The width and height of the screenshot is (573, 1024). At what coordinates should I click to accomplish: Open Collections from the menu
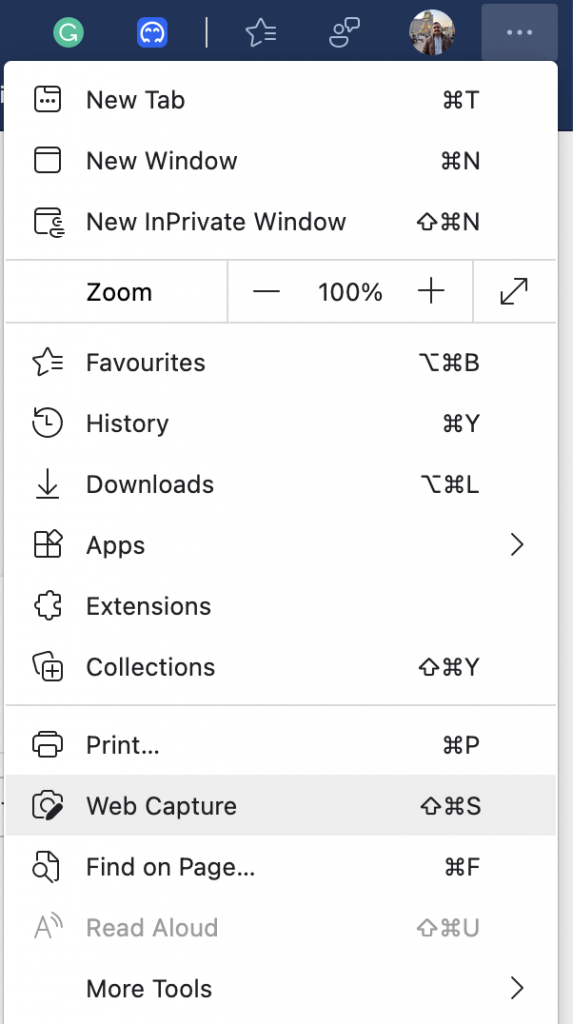(x=281, y=667)
